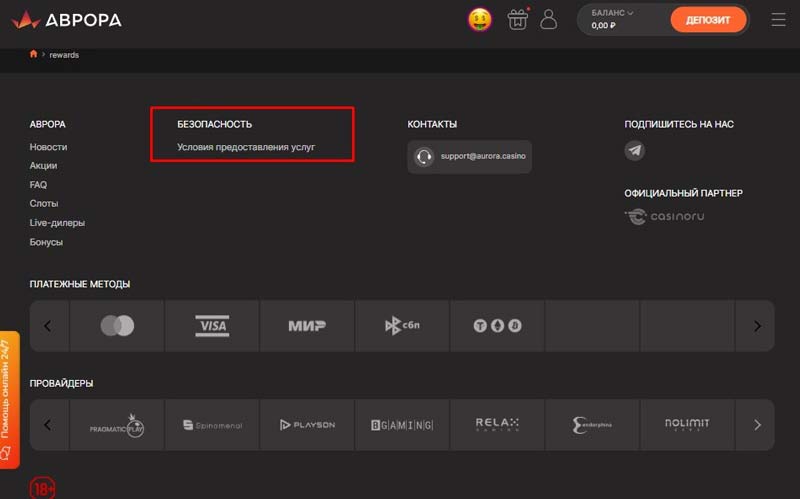Select the Mastercard payment logo

[x=117, y=326]
